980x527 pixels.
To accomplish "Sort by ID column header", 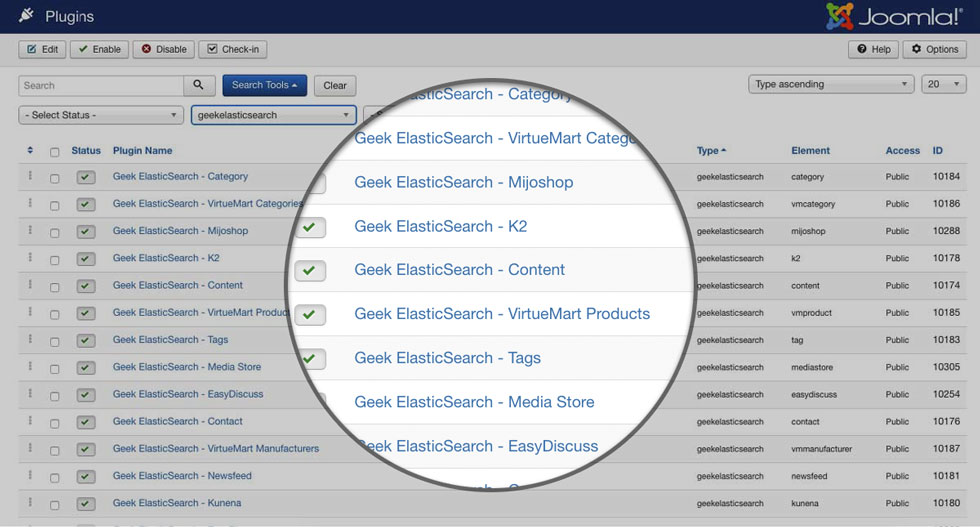I will pyautogui.click(x=938, y=151).
